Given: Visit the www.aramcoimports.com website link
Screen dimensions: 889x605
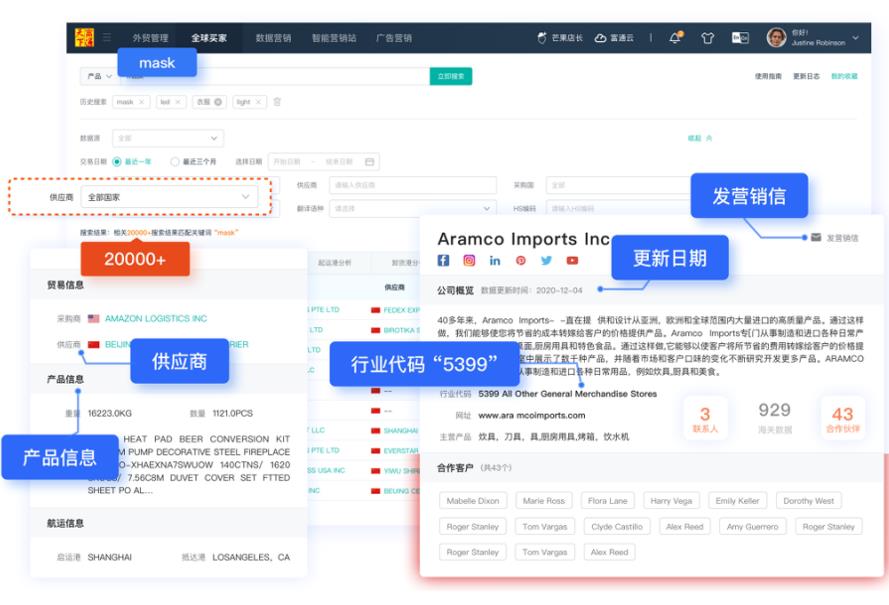Looking at the screenshot, I should pyautogui.click(x=532, y=415).
